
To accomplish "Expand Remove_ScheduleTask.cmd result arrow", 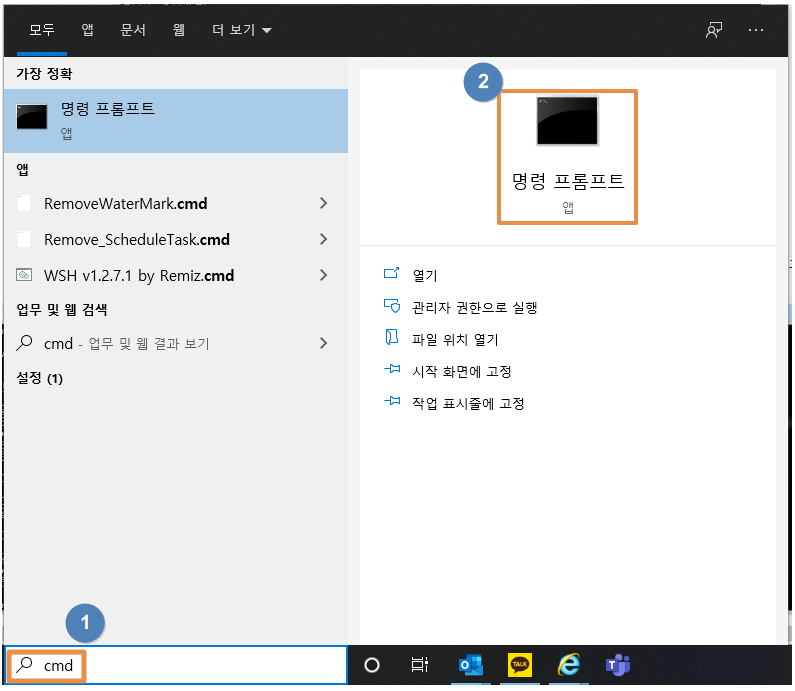I will click(x=323, y=239).
